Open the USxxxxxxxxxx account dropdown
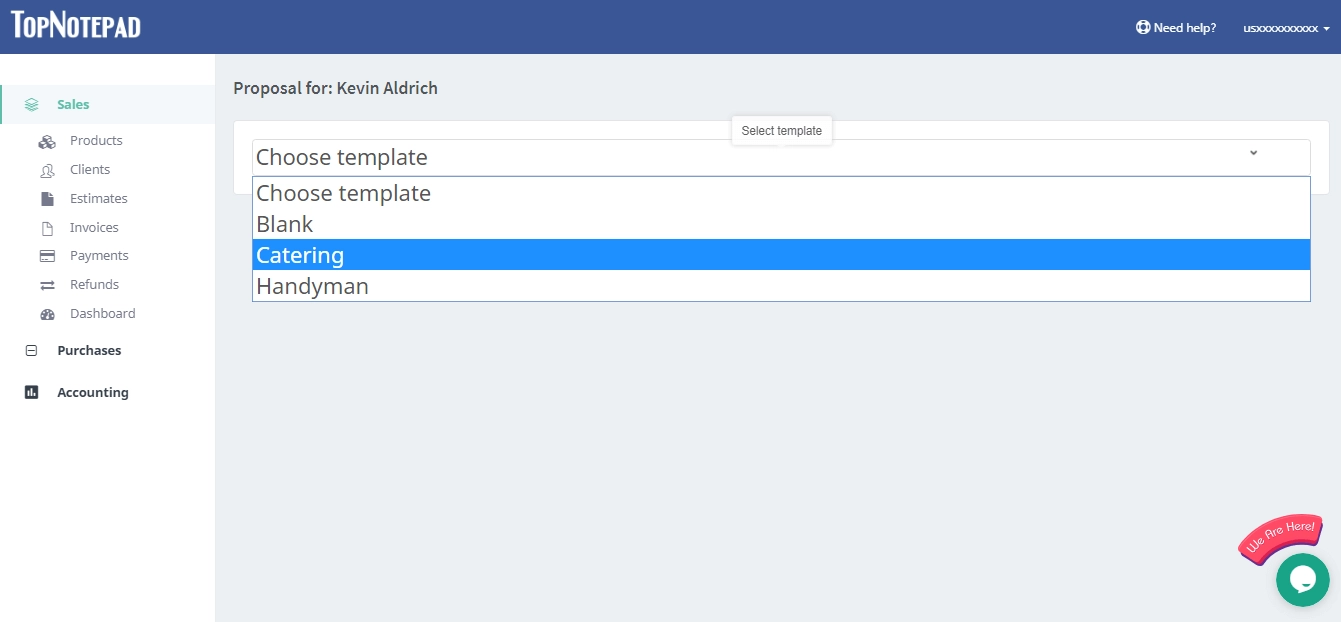This screenshot has width=1341, height=622. click(x=1285, y=28)
